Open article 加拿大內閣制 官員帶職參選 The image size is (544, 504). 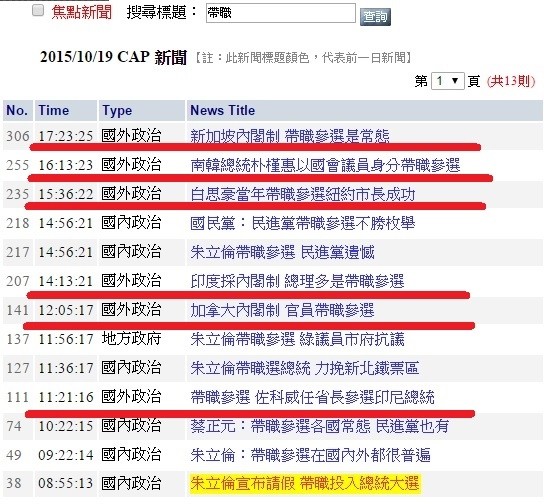pos(282,310)
